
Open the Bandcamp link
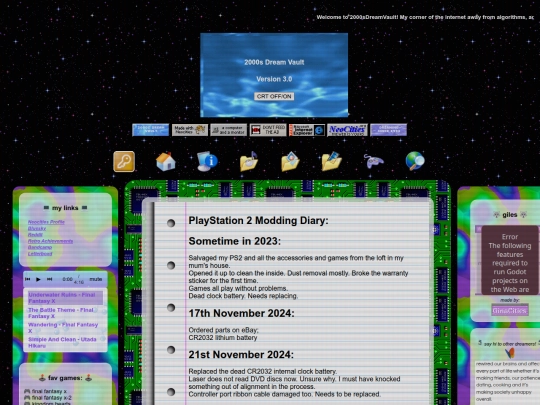pyautogui.click(x=40, y=247)
